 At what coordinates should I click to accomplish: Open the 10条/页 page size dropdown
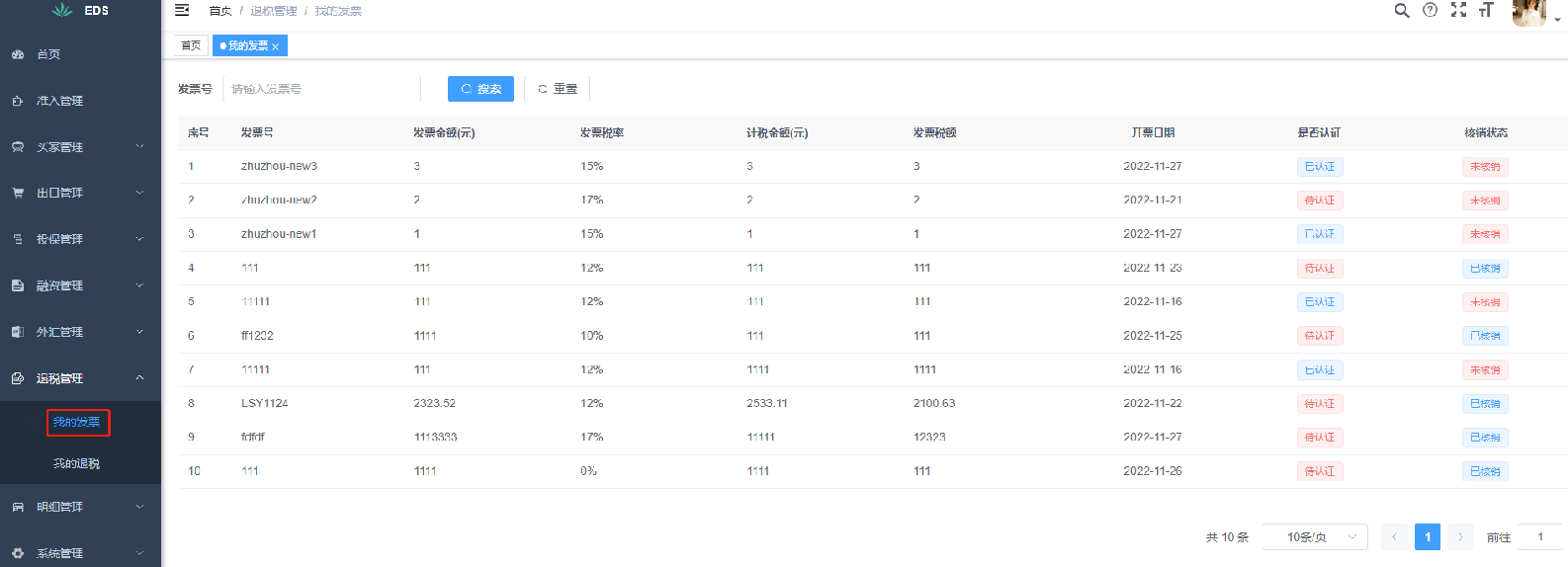(x=1315, y=536)
